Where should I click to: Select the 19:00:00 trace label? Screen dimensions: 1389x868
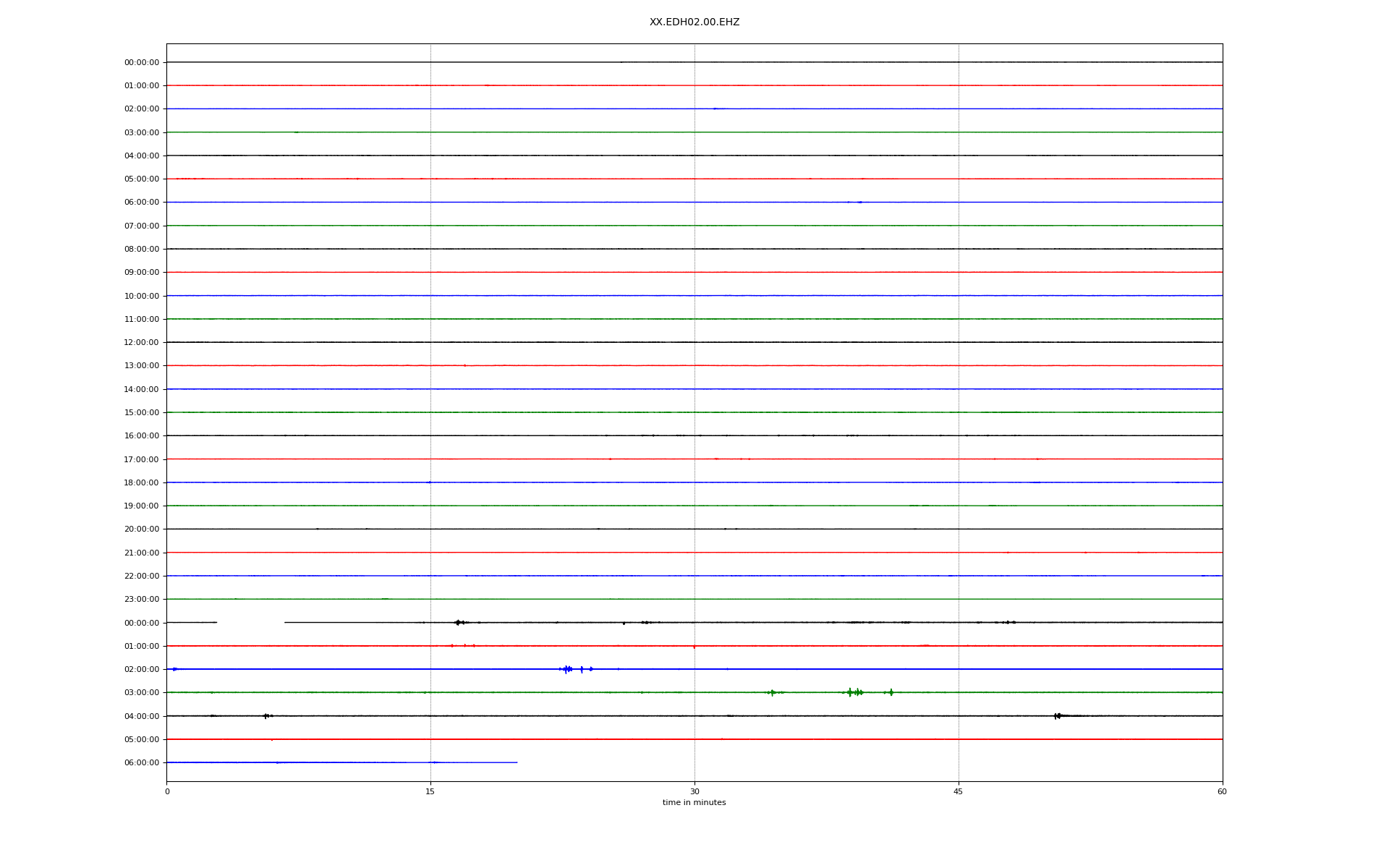(x=142, y=506)
